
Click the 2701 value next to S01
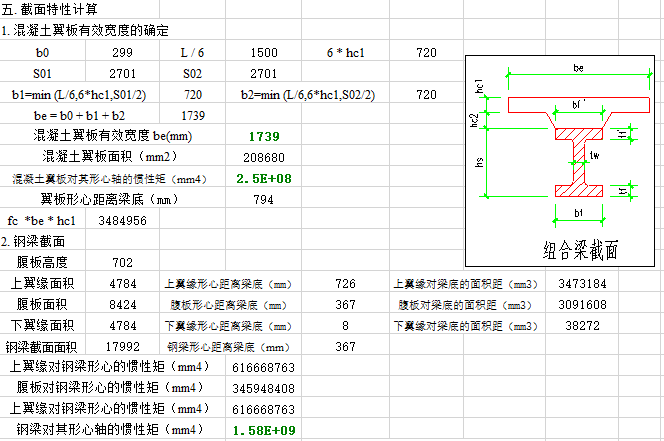[x=122, y=74]
